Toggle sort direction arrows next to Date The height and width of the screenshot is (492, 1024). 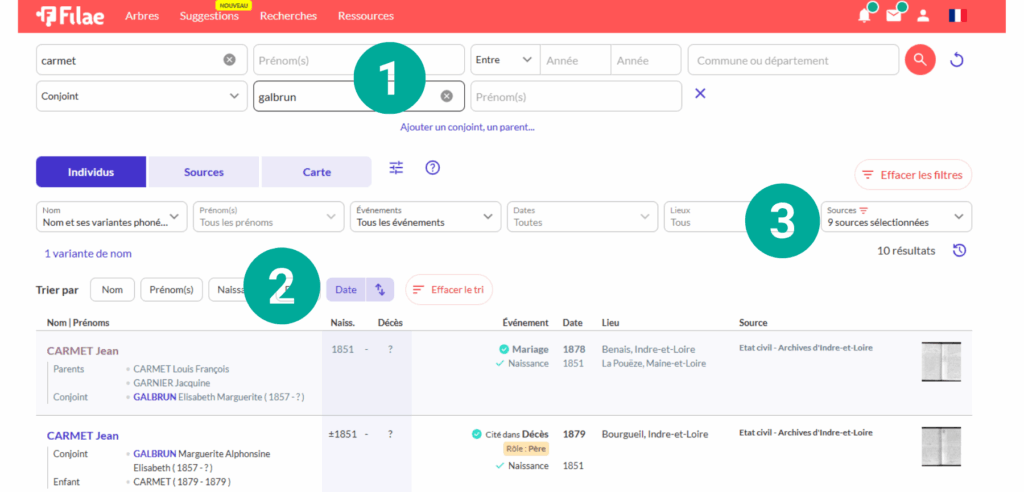tap(380, 289)
